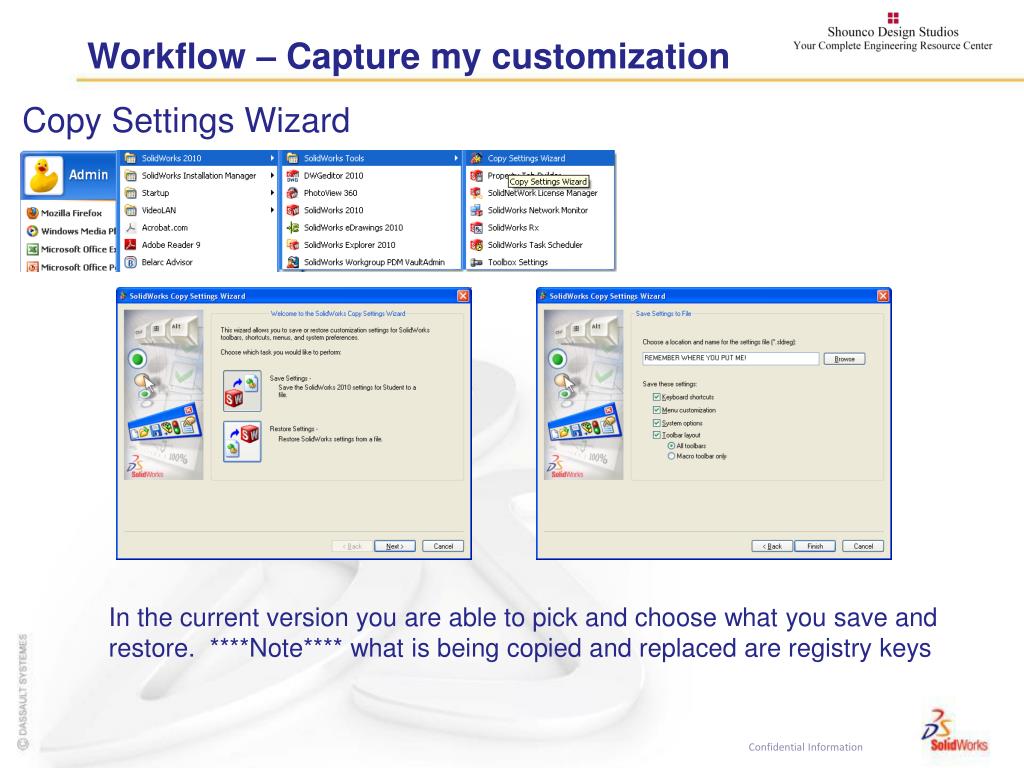This screenshot has width=1024, height=768.
Task: Click the Startup folder icon
Action: pyautogui.click(x=131, y=193)
